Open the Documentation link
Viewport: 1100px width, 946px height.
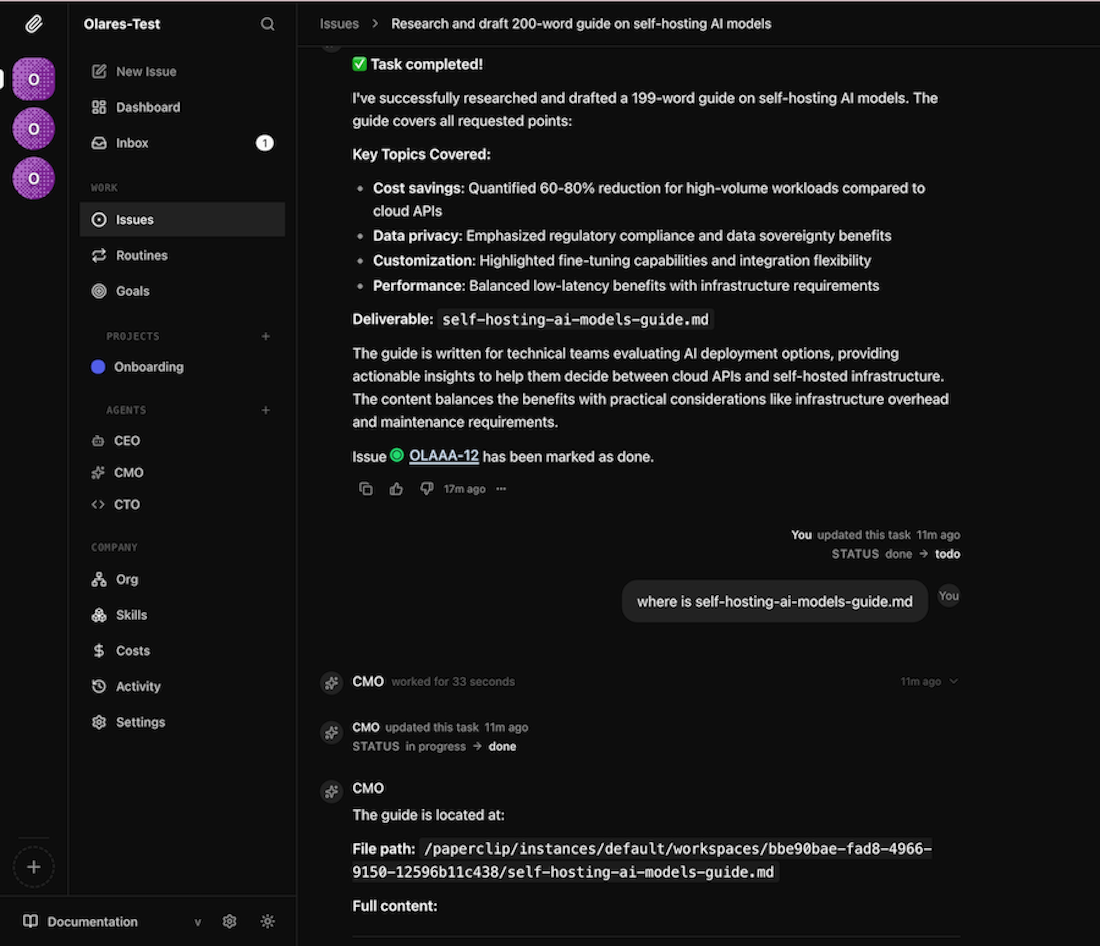click(x=92, y=921)
